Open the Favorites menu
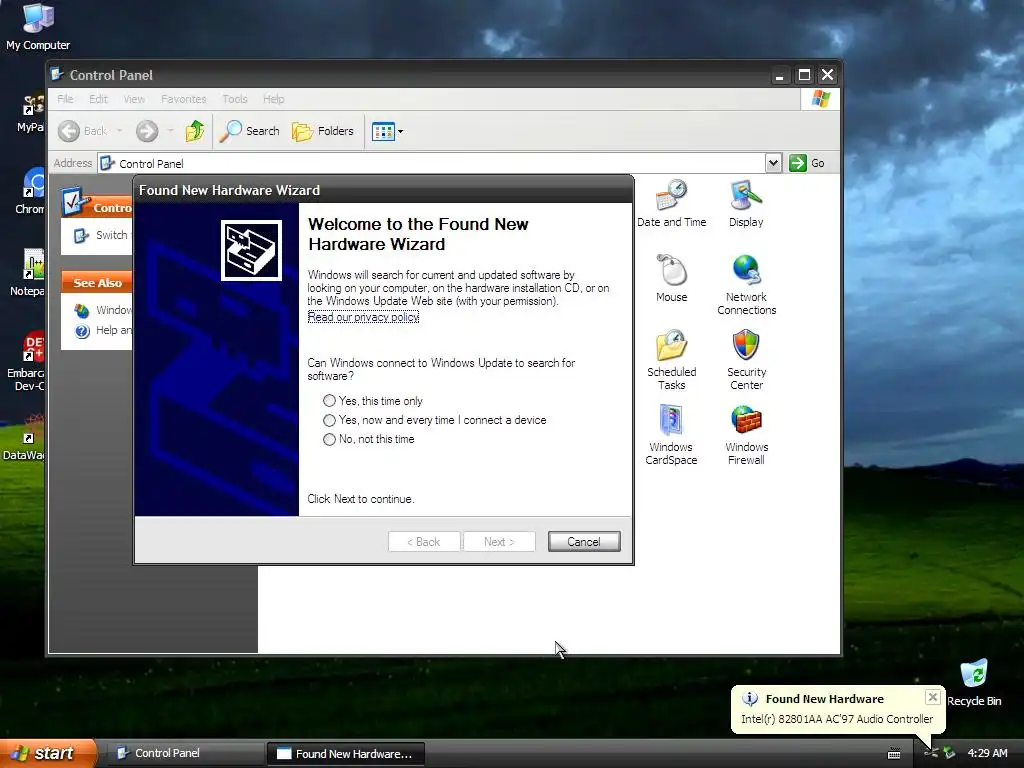Image resolution: width=1024 pixels, height=768 pixels. tap(184, 99)
